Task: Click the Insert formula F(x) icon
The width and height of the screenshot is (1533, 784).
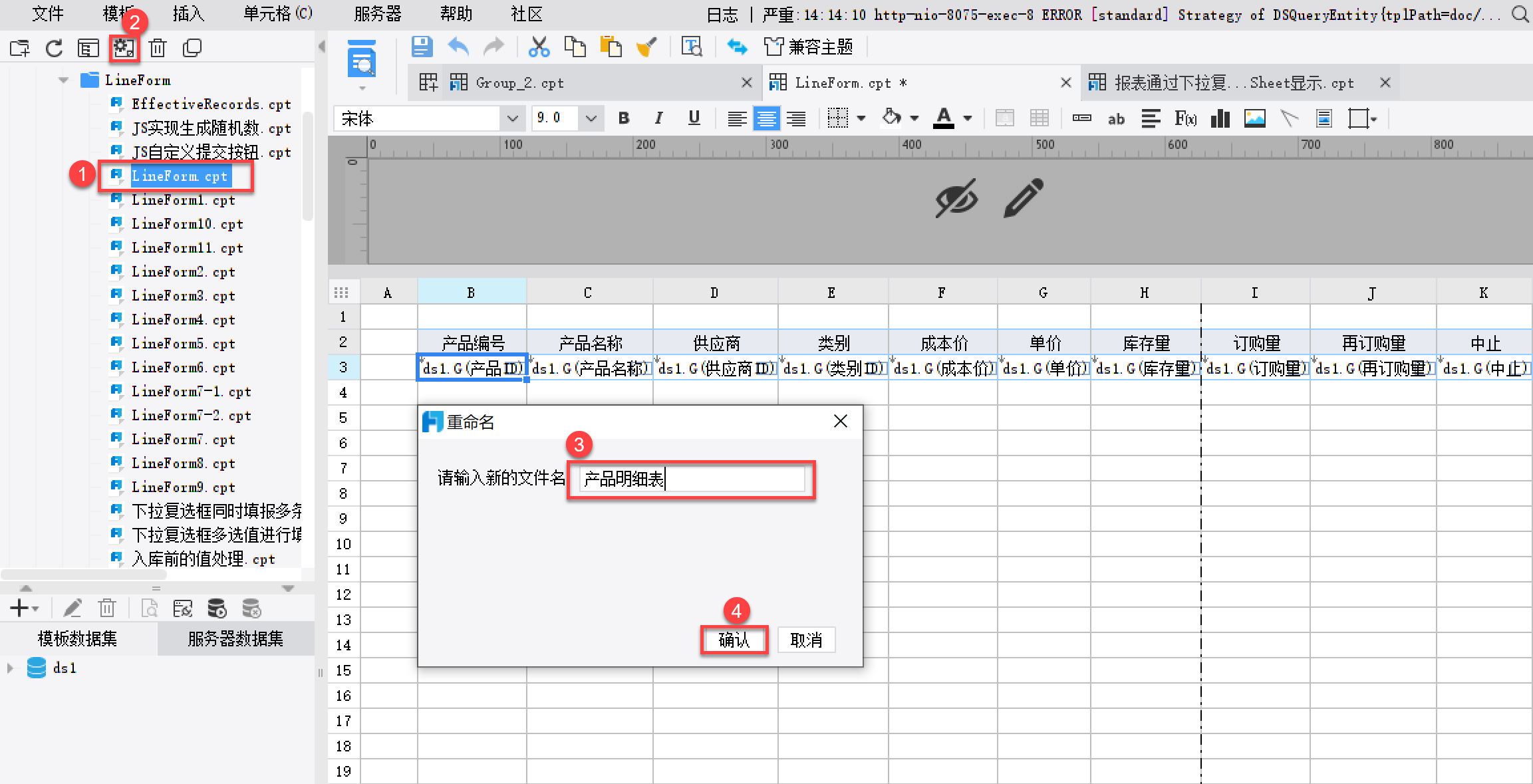Action: [1185, 119]
